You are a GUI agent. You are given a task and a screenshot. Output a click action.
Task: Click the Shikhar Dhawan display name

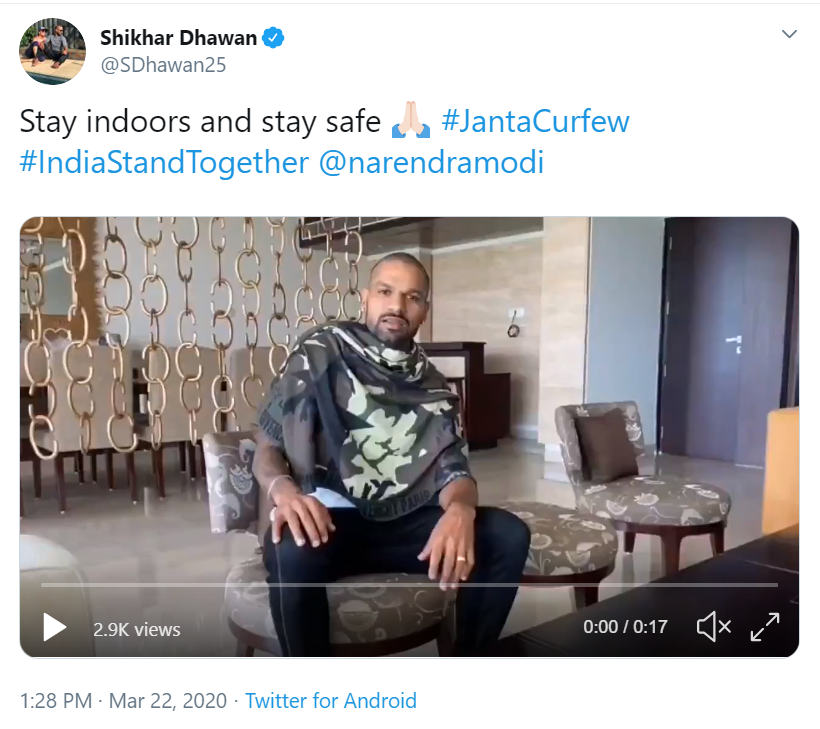pos(178,38)
